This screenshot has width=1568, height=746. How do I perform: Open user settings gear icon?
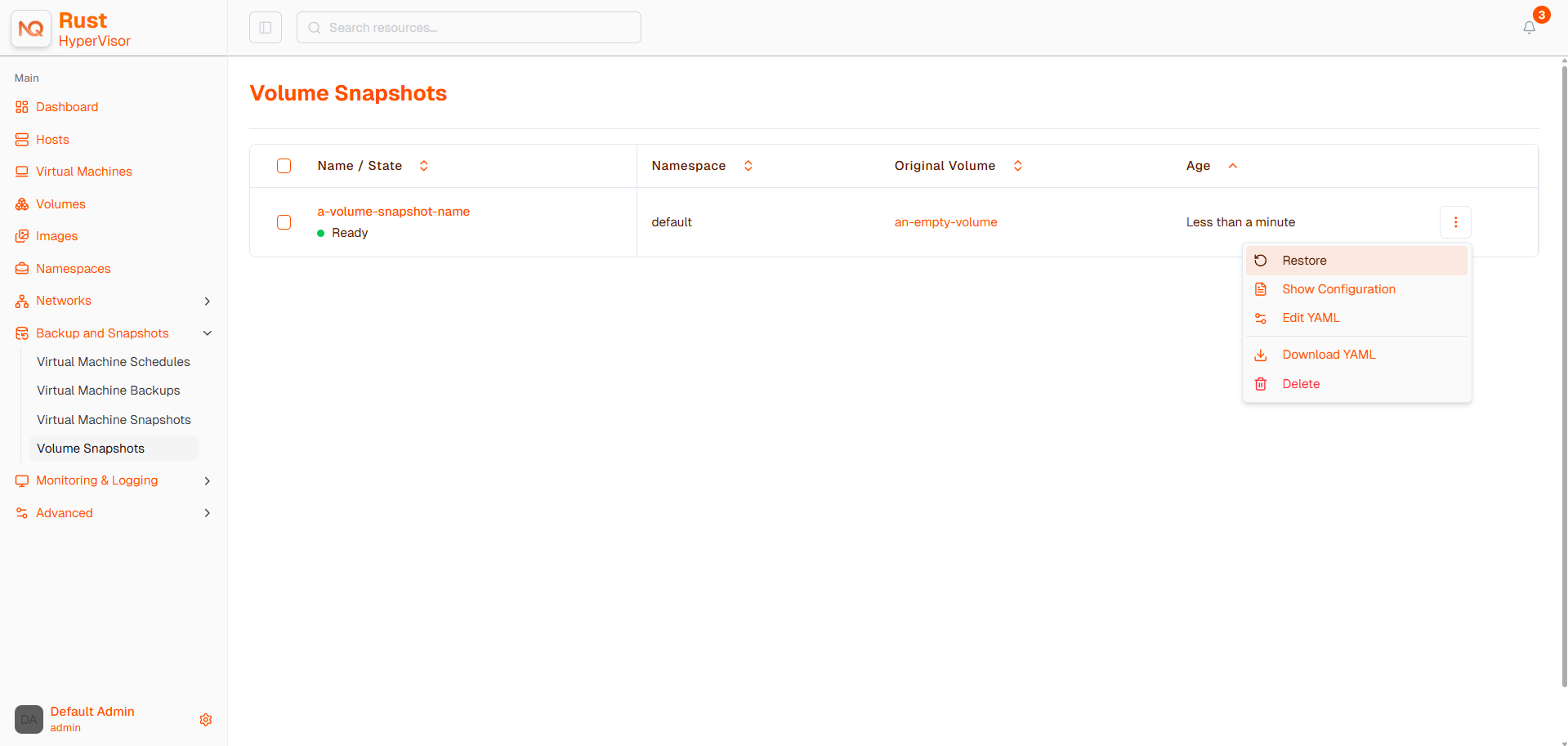pyautogui.click(x=206, y=720)
